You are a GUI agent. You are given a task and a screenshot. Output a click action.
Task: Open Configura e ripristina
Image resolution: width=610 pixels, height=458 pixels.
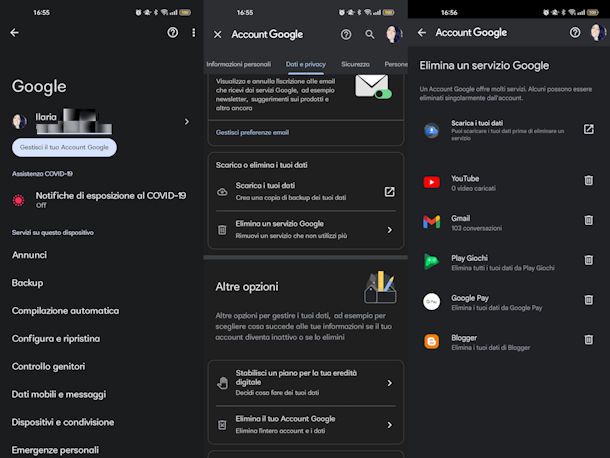coord(56,339)
